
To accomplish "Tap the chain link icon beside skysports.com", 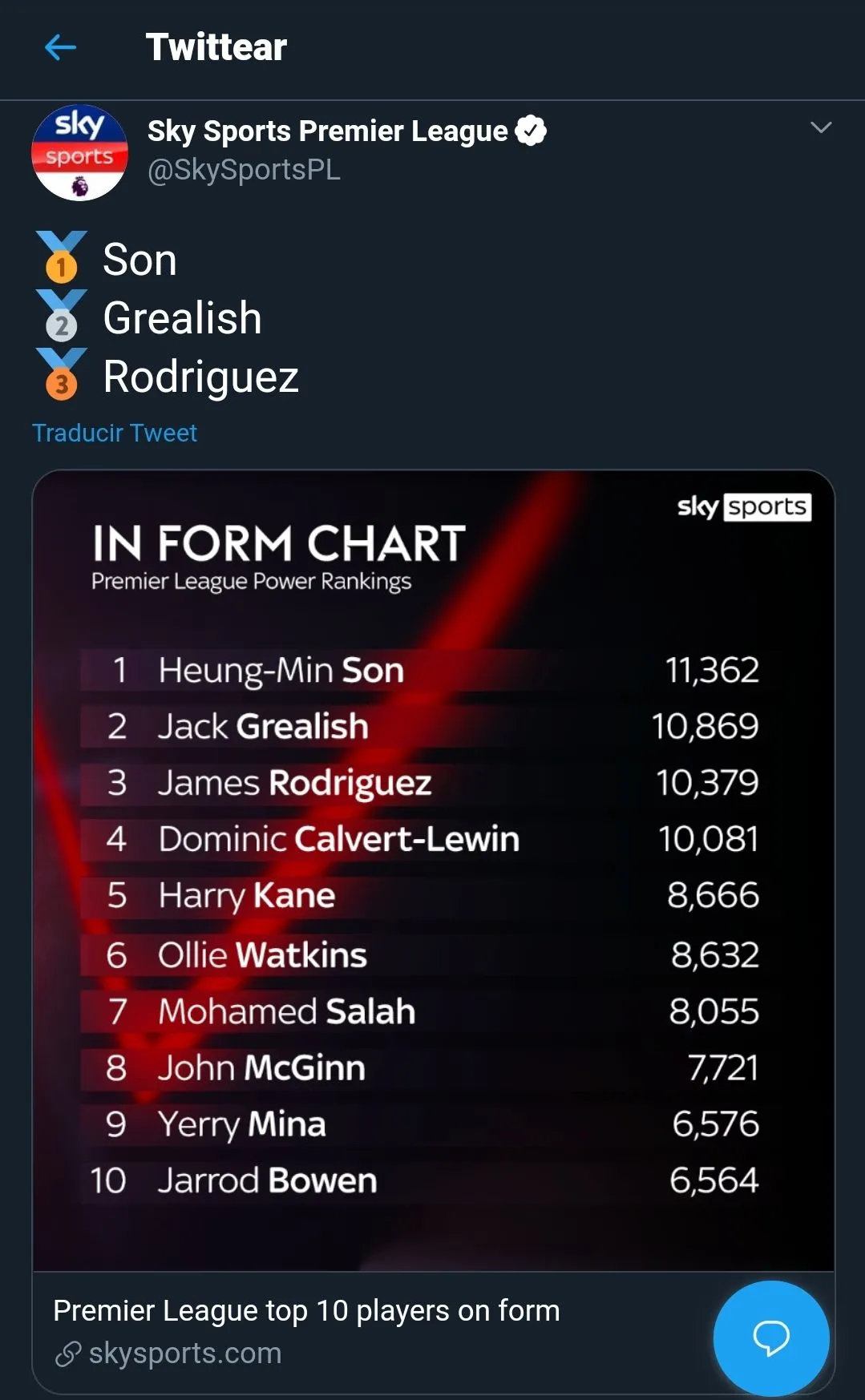I will point(68,1354).
